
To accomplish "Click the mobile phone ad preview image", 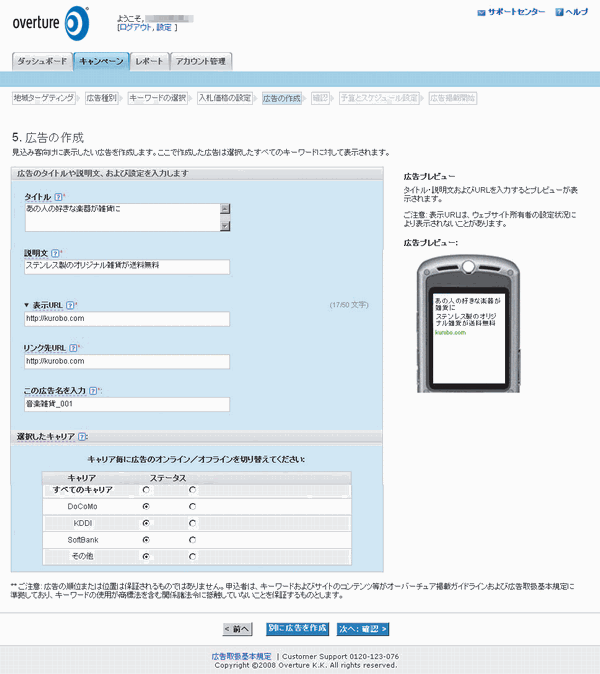I will [x=468, y=324].
